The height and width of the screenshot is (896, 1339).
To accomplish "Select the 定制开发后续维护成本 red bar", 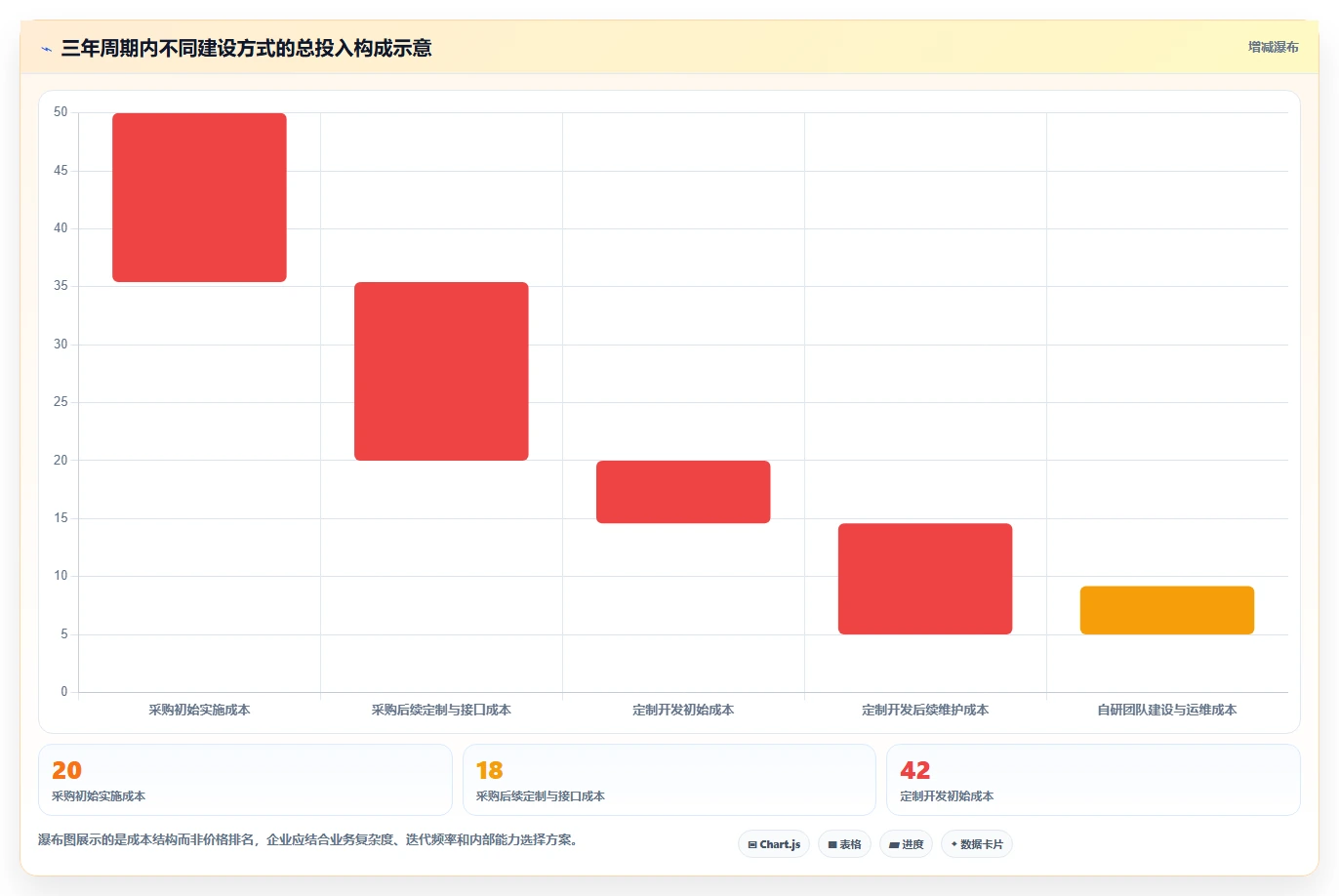I will [925, 579].
